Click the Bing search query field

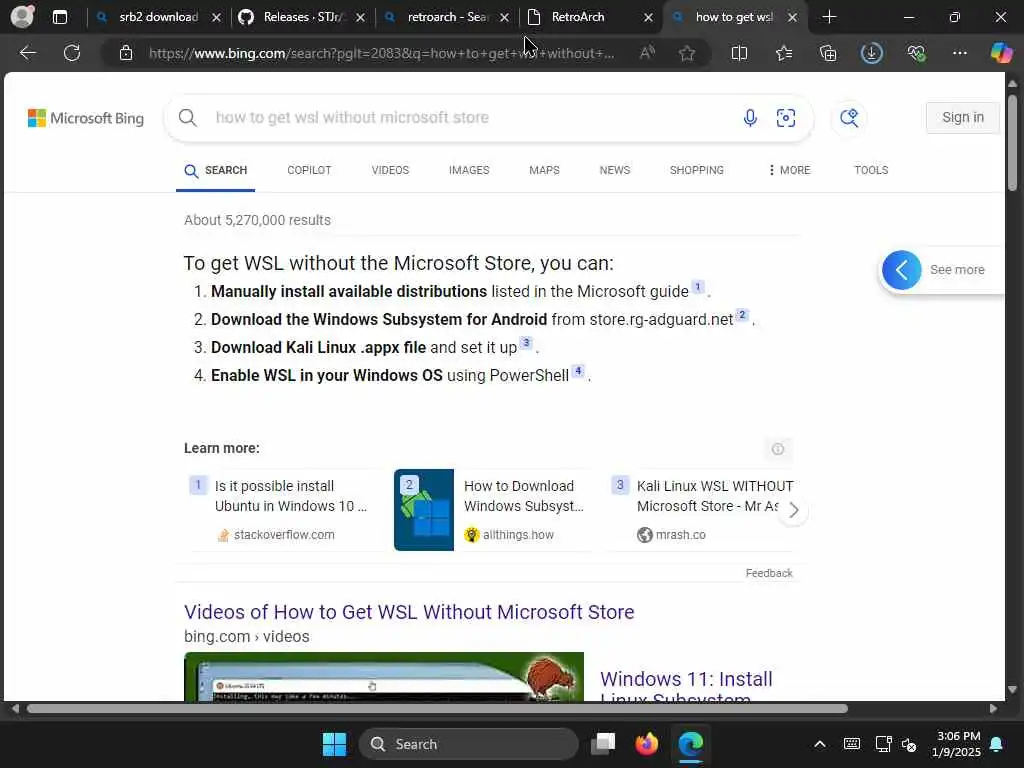(470, 118)
